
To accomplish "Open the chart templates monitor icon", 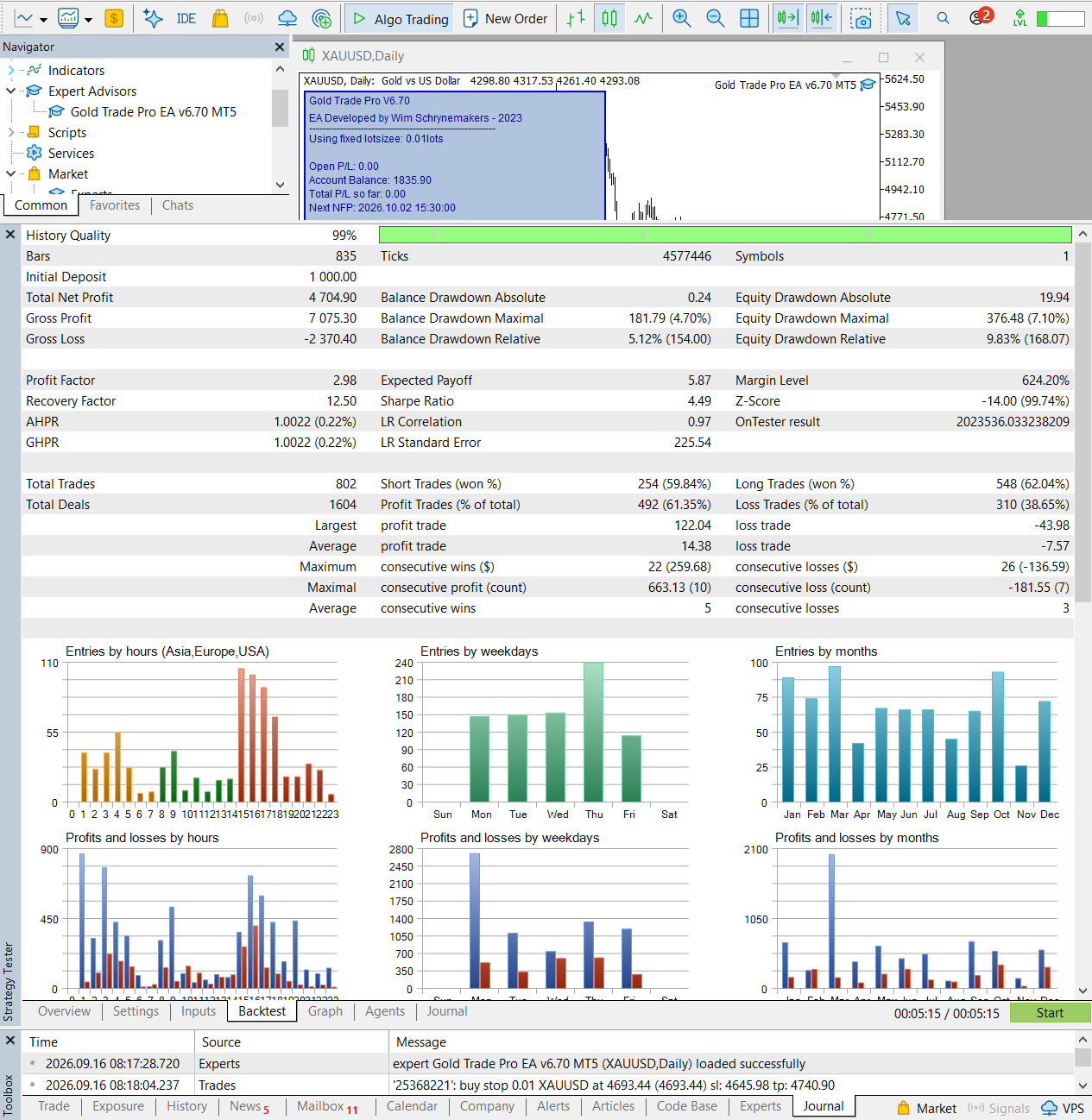I will tap(68, 18).
